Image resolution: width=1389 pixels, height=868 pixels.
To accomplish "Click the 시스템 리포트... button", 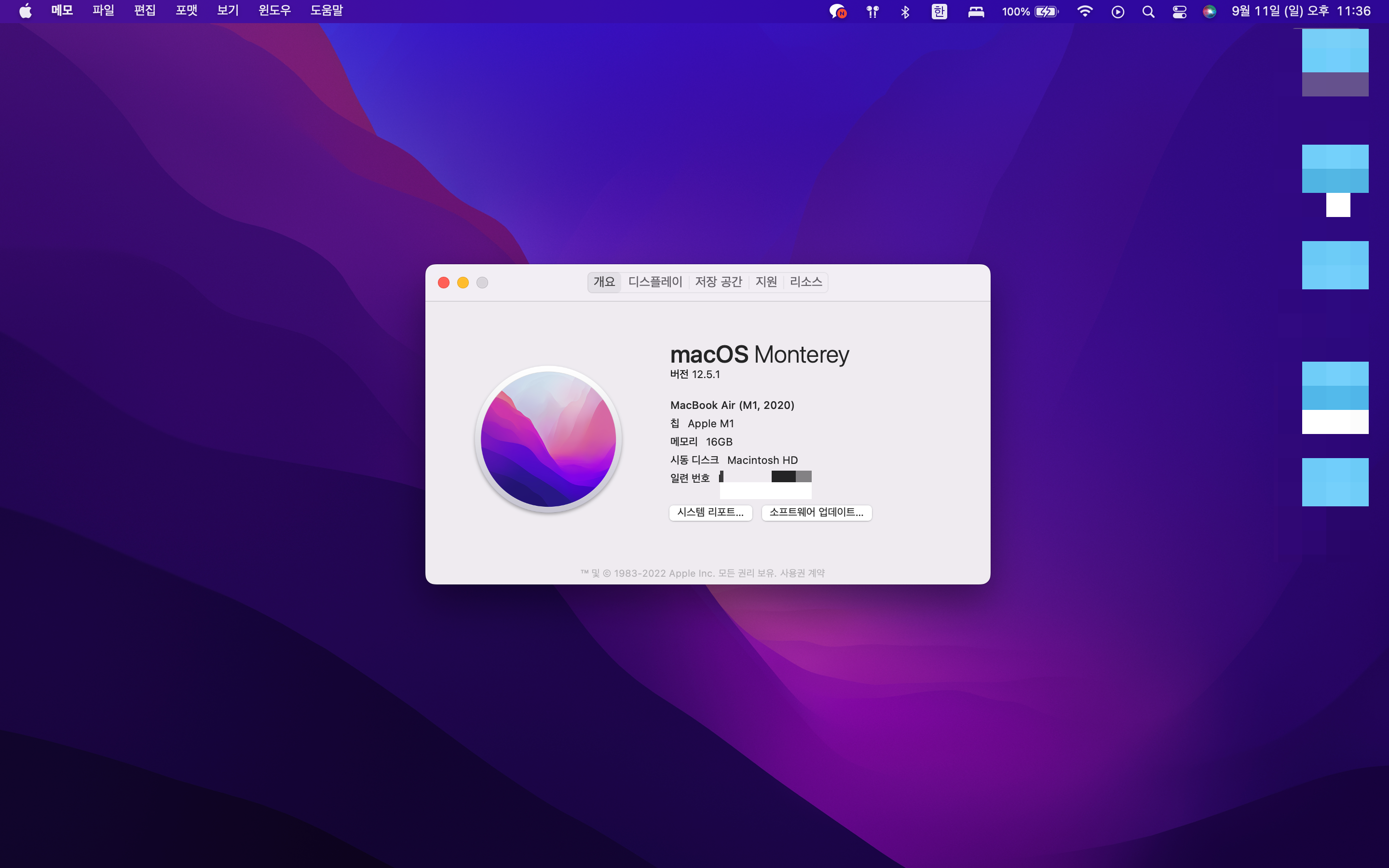I will [710, 512].
